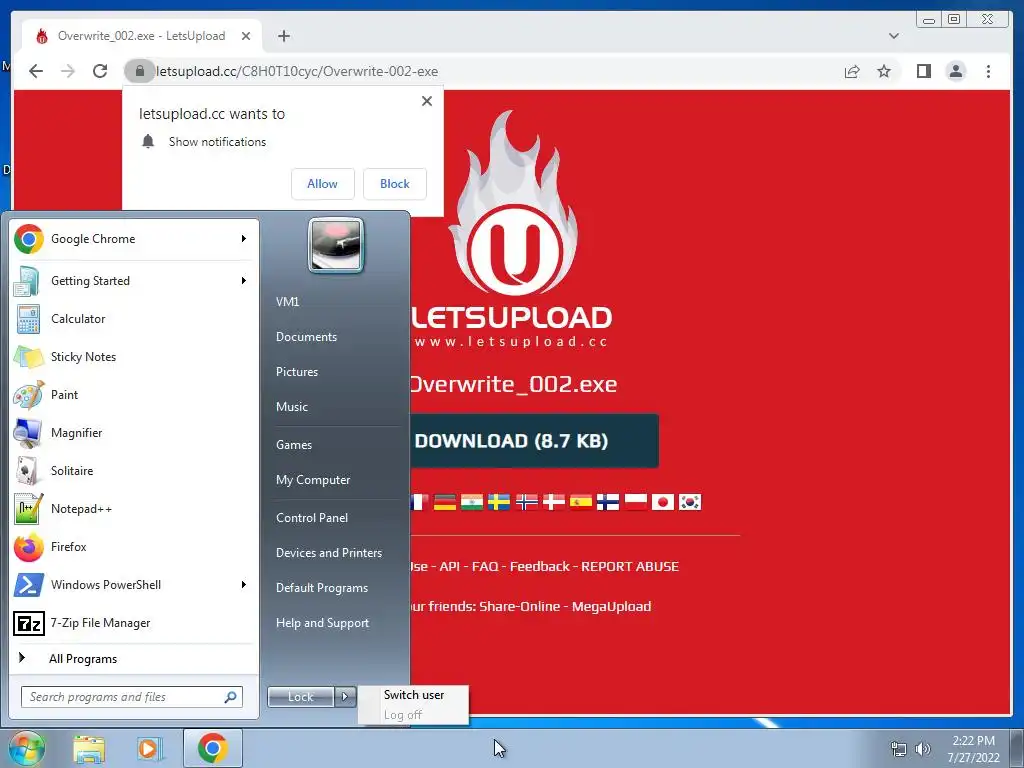This screenshot has height=768, width=1024.
Task: Click the site lock icon
Action: [x=139, y=71]
